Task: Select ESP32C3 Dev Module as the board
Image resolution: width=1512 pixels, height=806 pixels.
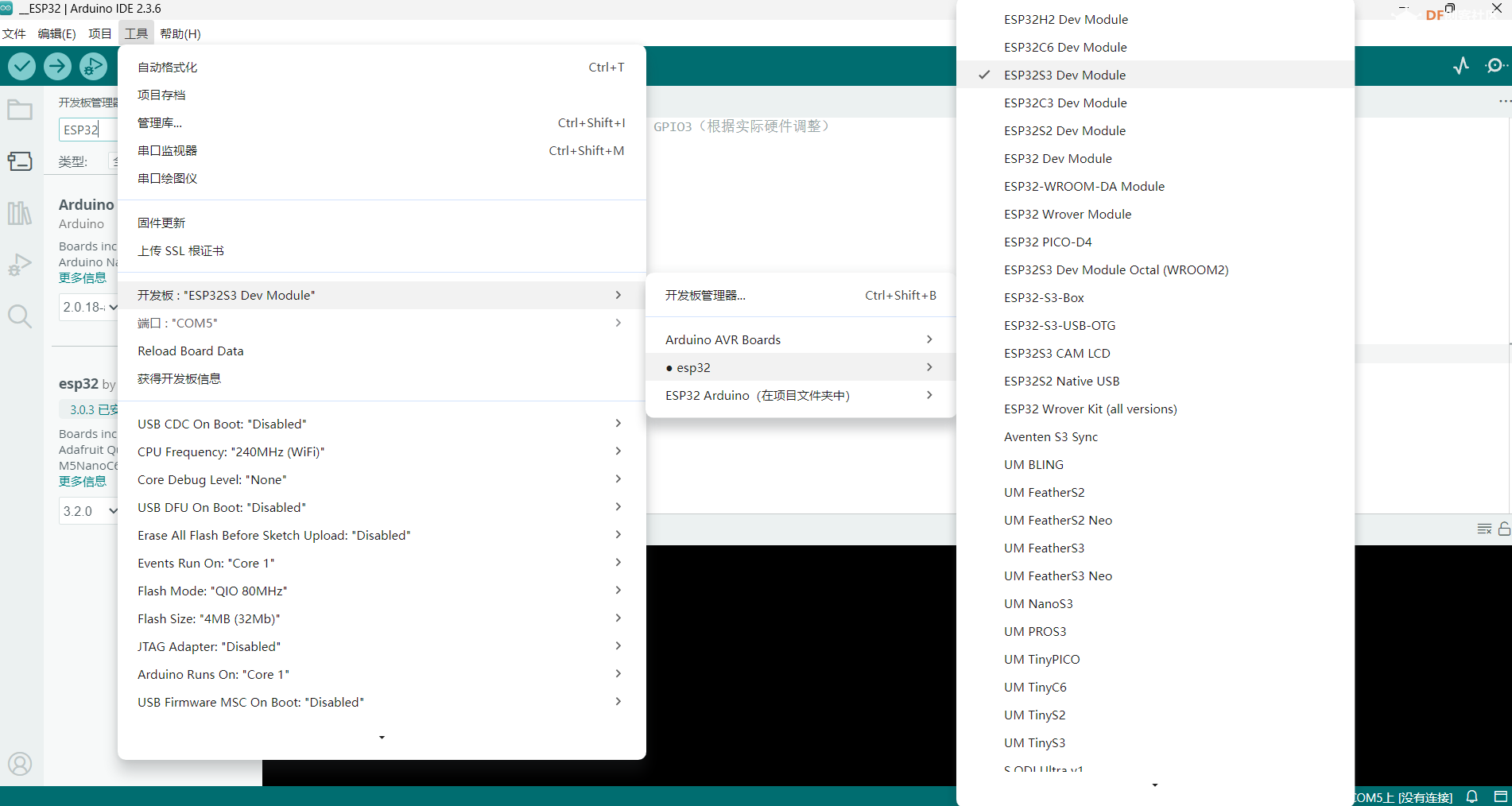Action: [1065, 103]
